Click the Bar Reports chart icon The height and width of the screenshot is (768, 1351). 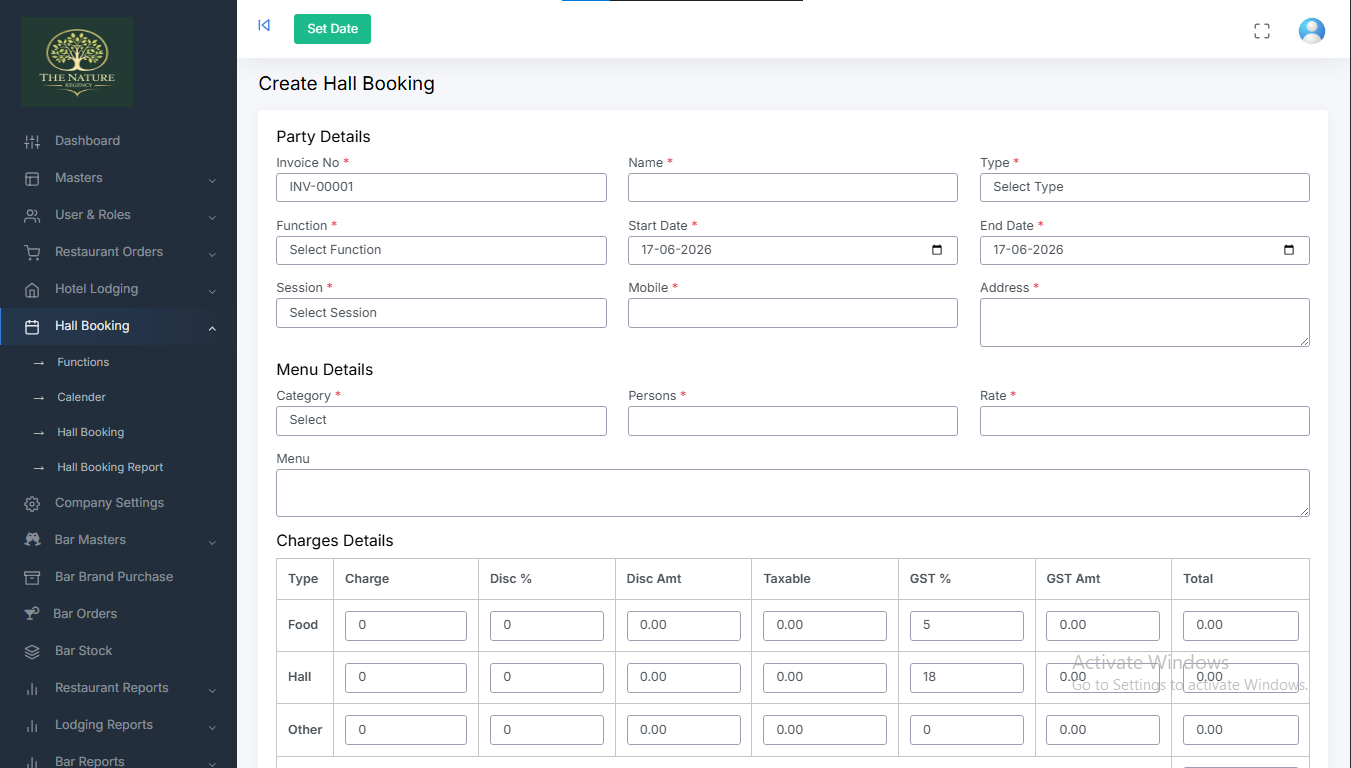tap(32, 762)
